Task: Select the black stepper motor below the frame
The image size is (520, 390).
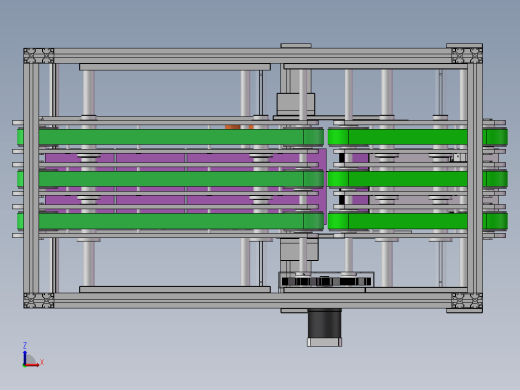Action: 324,328
